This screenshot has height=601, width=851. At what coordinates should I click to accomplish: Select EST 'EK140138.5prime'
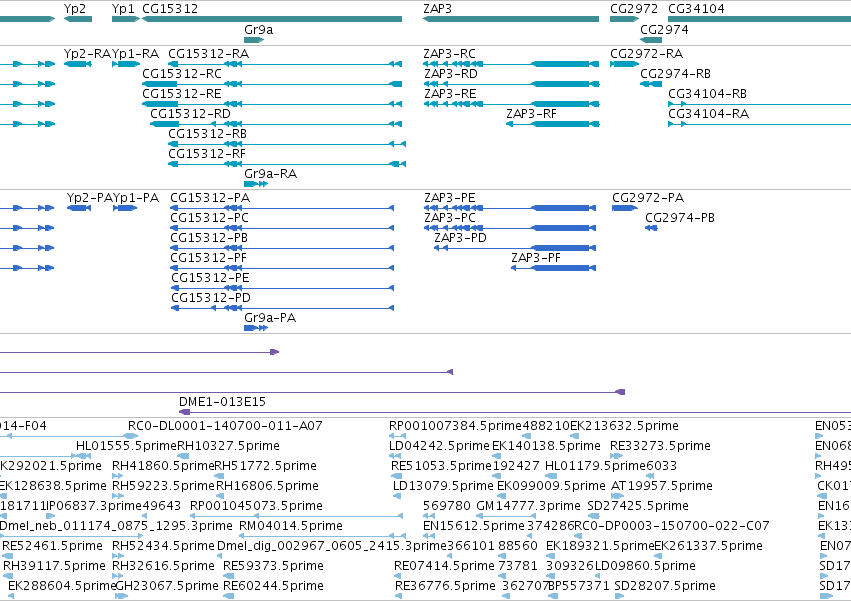pos(546,446)
